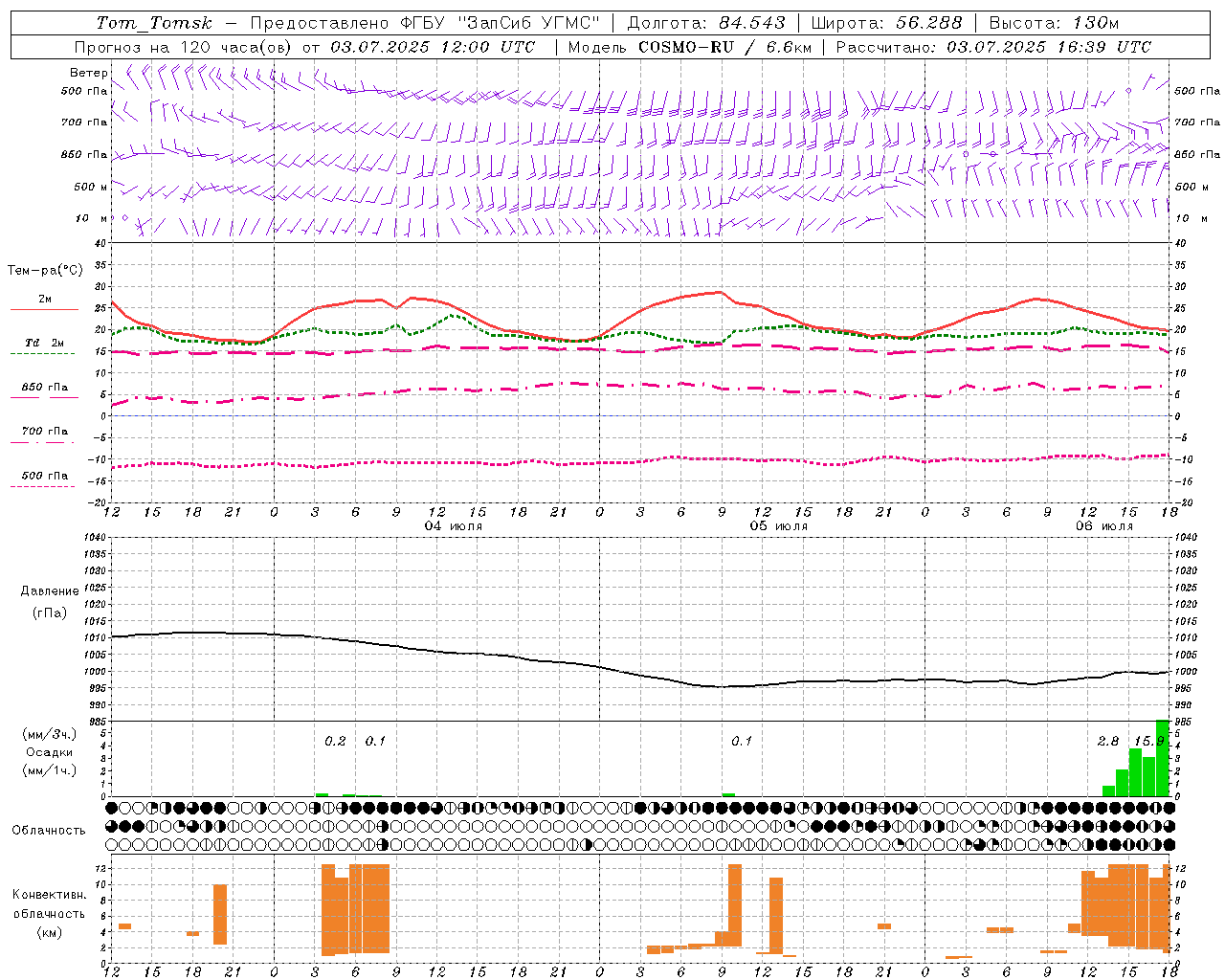Viewport: 1225px width, 980px height.
Task: Select the "Предоставлено ФГБУ ЗапСиб УГМС" header text
Action: pos(425,23)
